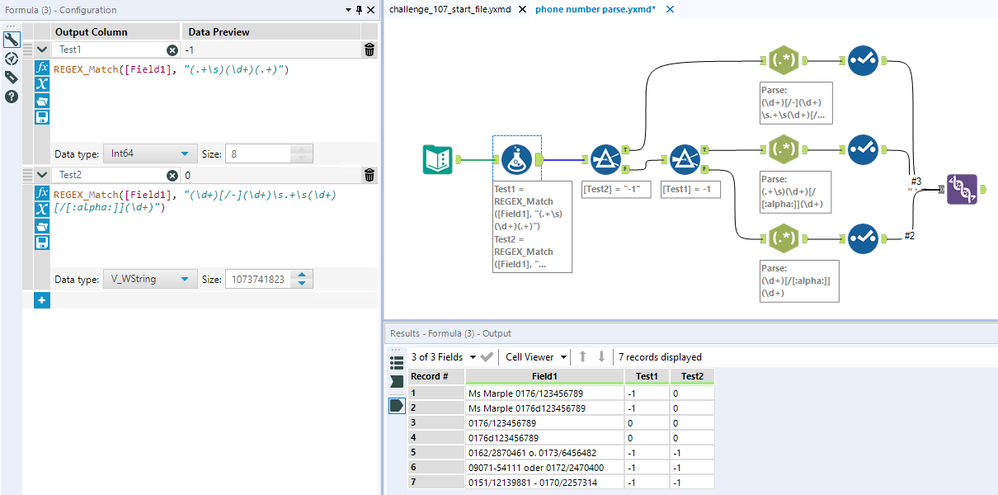Open the Annotation tag icon
Viewport: 998px width, 495px height.
11,78
